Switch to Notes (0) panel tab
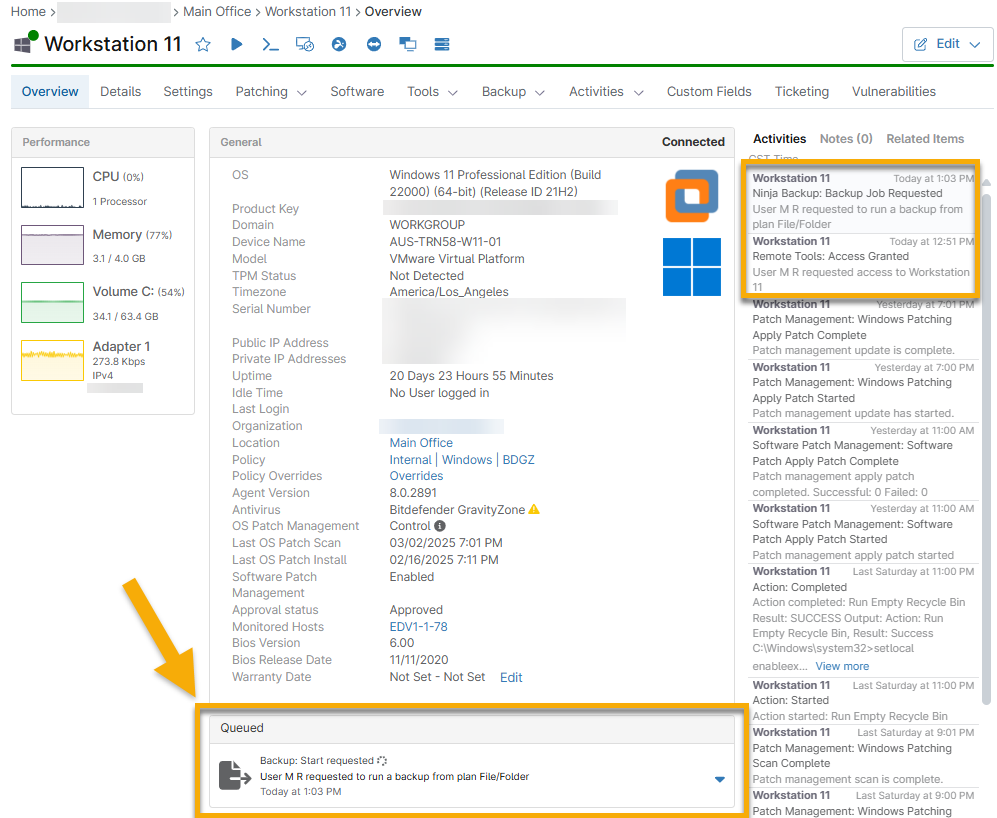The image size is (997, 818). 846,139
